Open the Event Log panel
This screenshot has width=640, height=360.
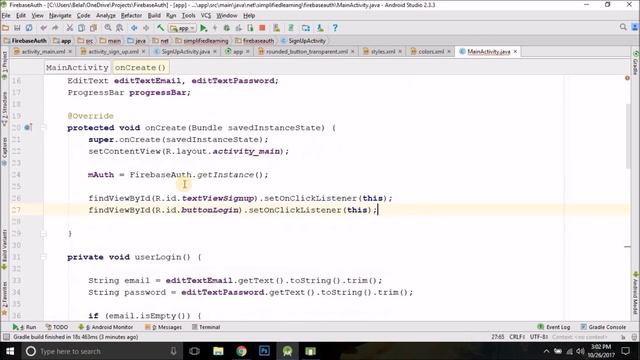coord(554,327)
